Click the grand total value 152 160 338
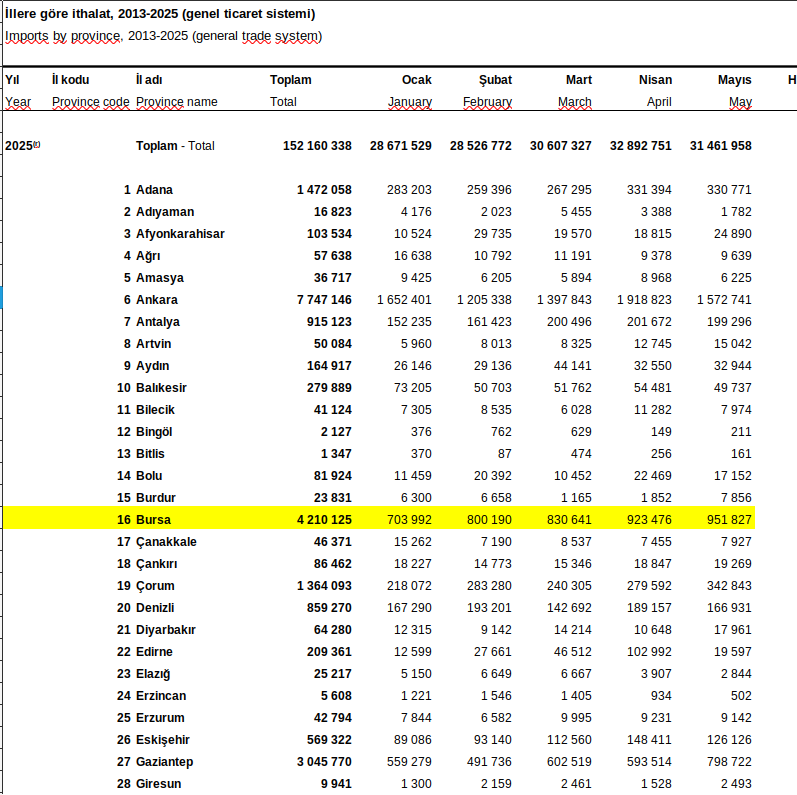 [x=317, y=146]
